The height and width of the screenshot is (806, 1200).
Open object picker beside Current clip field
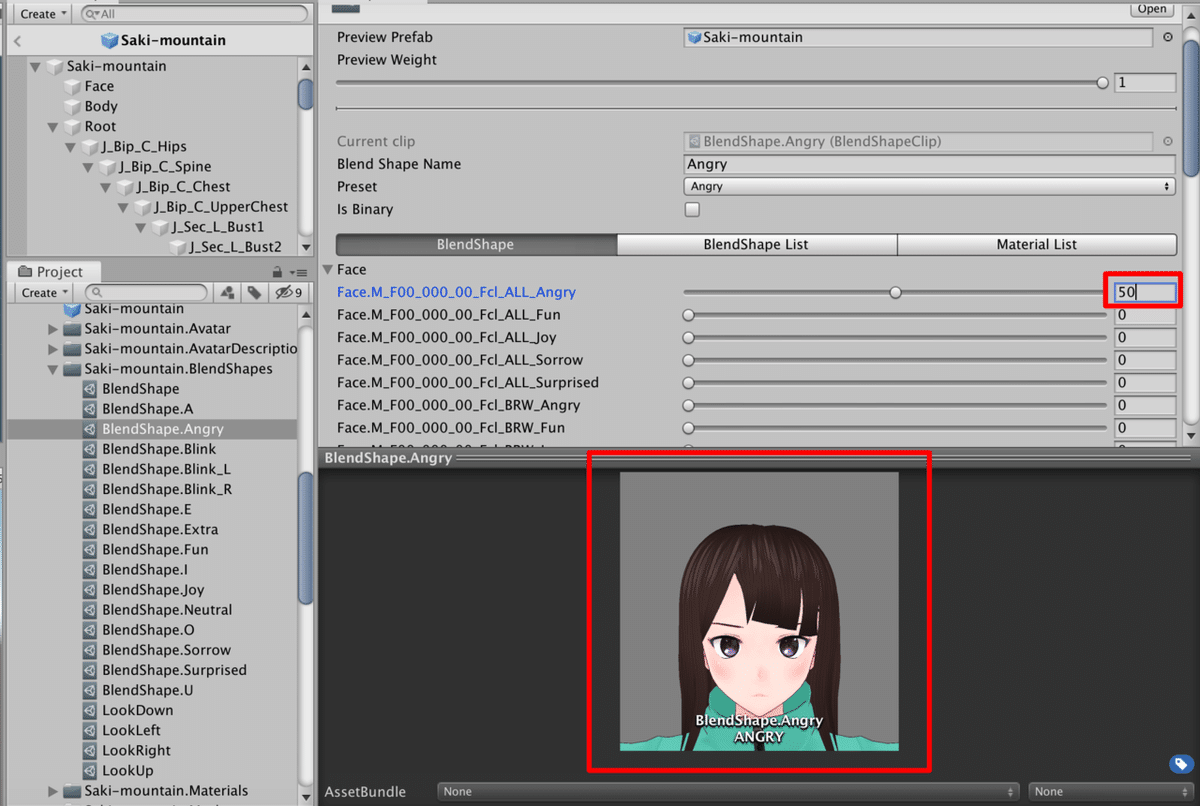click(x=1168, y=141)
